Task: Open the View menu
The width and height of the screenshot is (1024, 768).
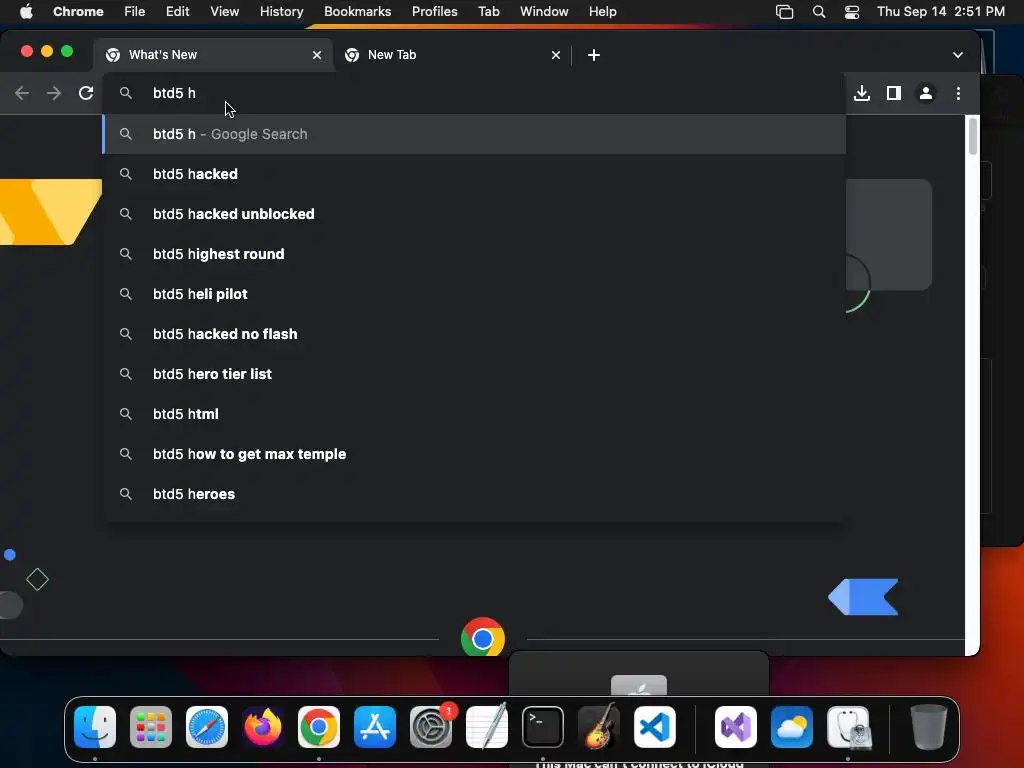Action: [224, 11]
